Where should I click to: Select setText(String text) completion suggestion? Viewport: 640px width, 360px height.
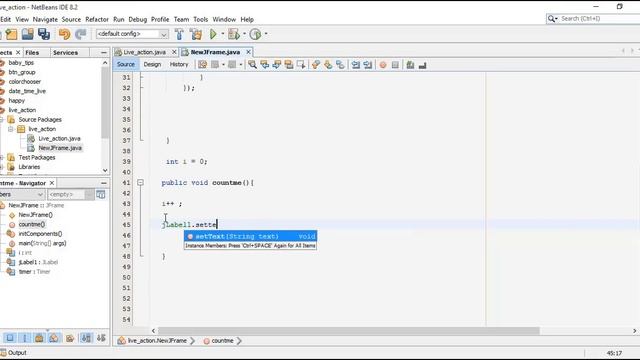click(x=250, y=236)
